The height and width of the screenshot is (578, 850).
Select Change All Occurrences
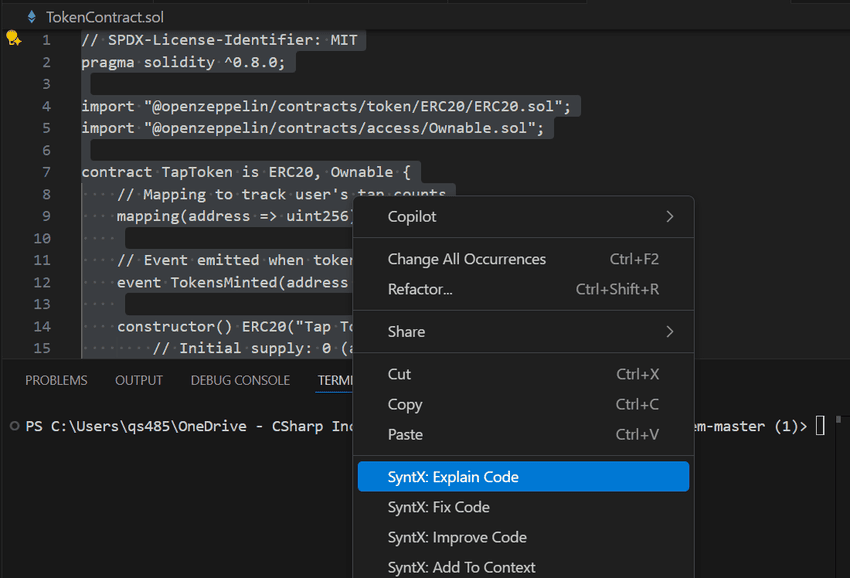pos(466,259)
